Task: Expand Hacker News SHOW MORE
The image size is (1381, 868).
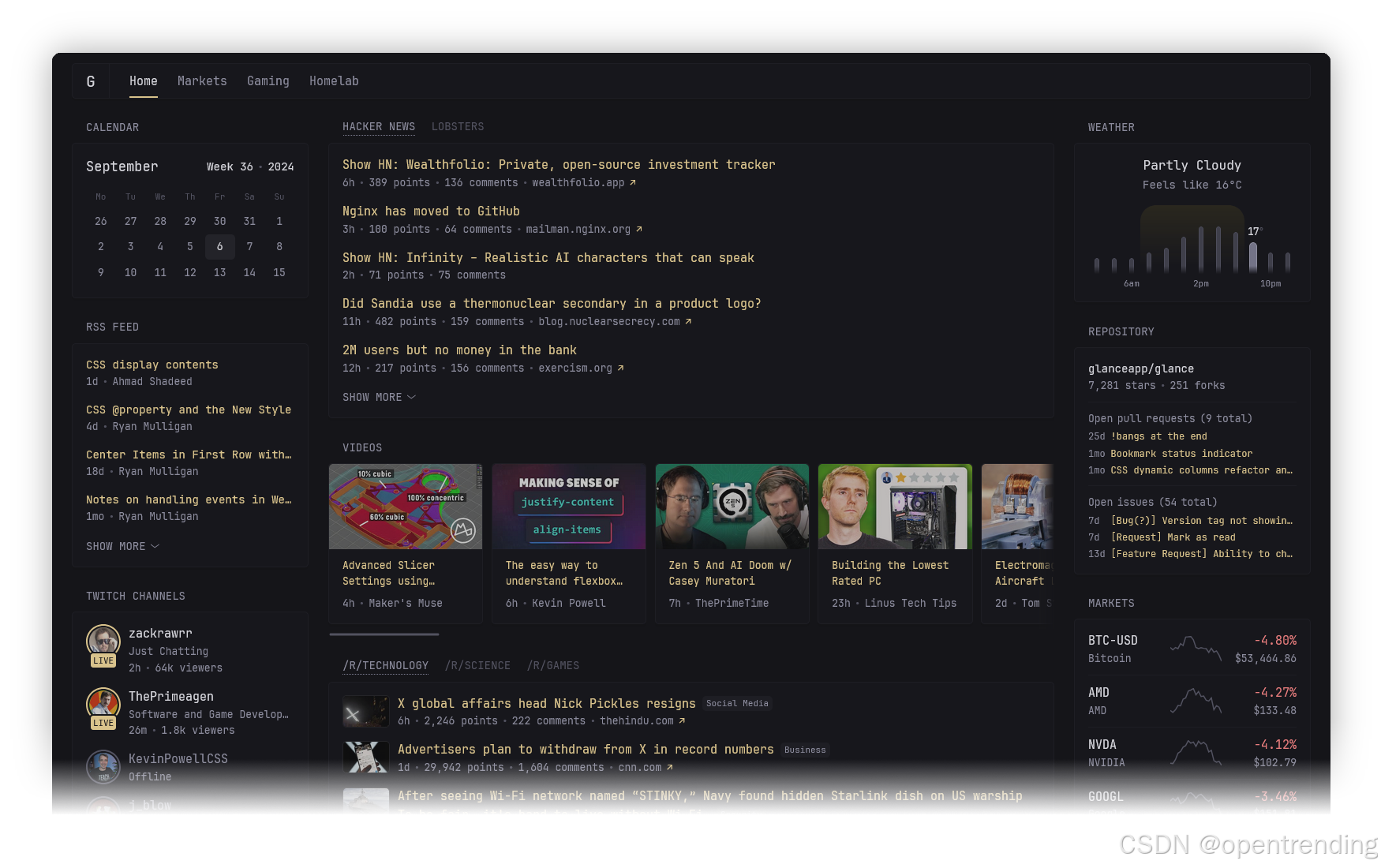Action: [379, 398]
